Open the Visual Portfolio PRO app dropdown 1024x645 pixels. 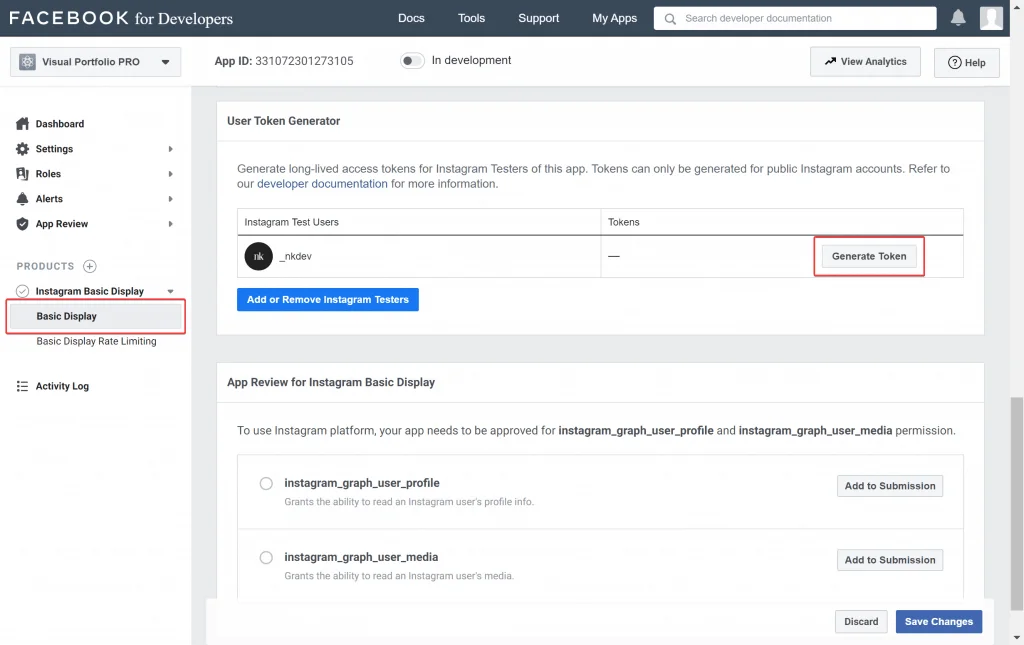coord(165,62)
